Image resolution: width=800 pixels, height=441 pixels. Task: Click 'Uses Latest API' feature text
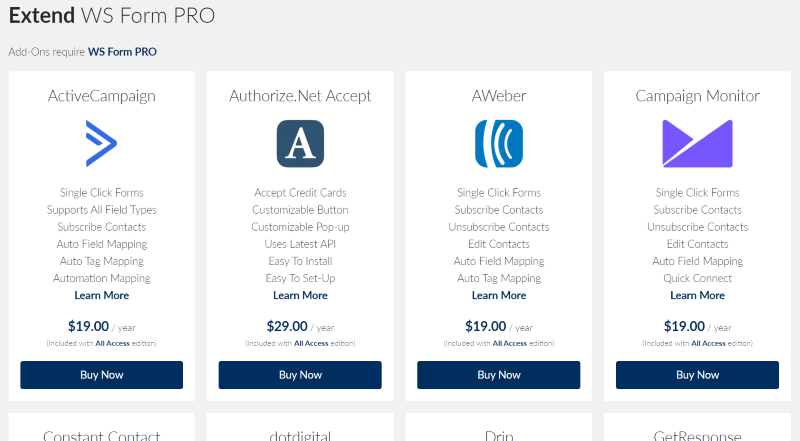tap(300, 244)
